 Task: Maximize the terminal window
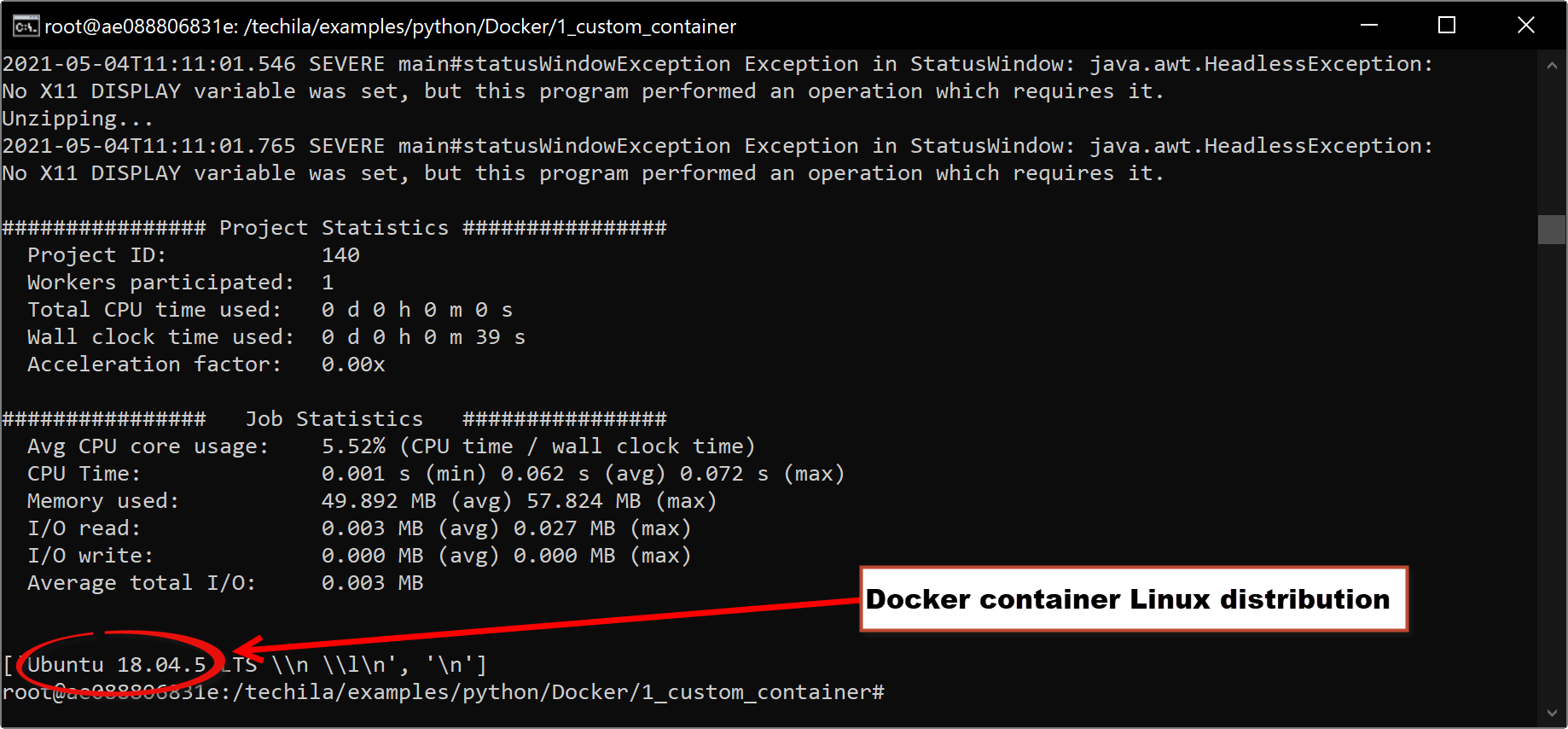(x=1447, y=26)
